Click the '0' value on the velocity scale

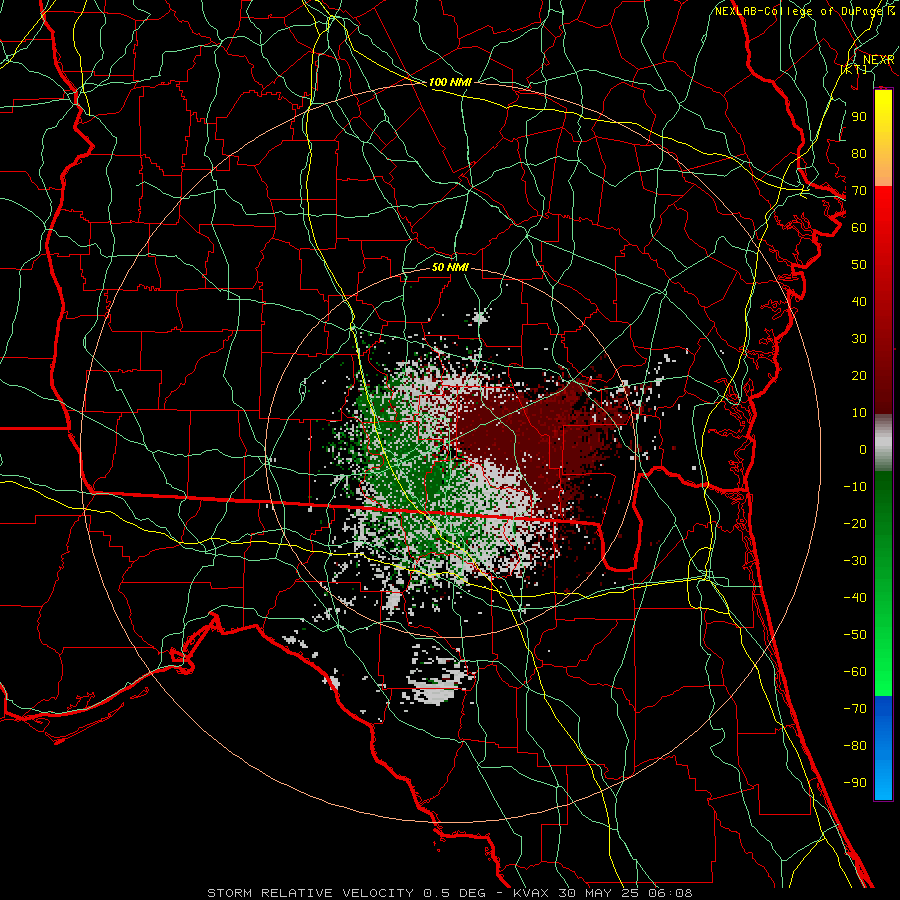[x=863, y=449]
